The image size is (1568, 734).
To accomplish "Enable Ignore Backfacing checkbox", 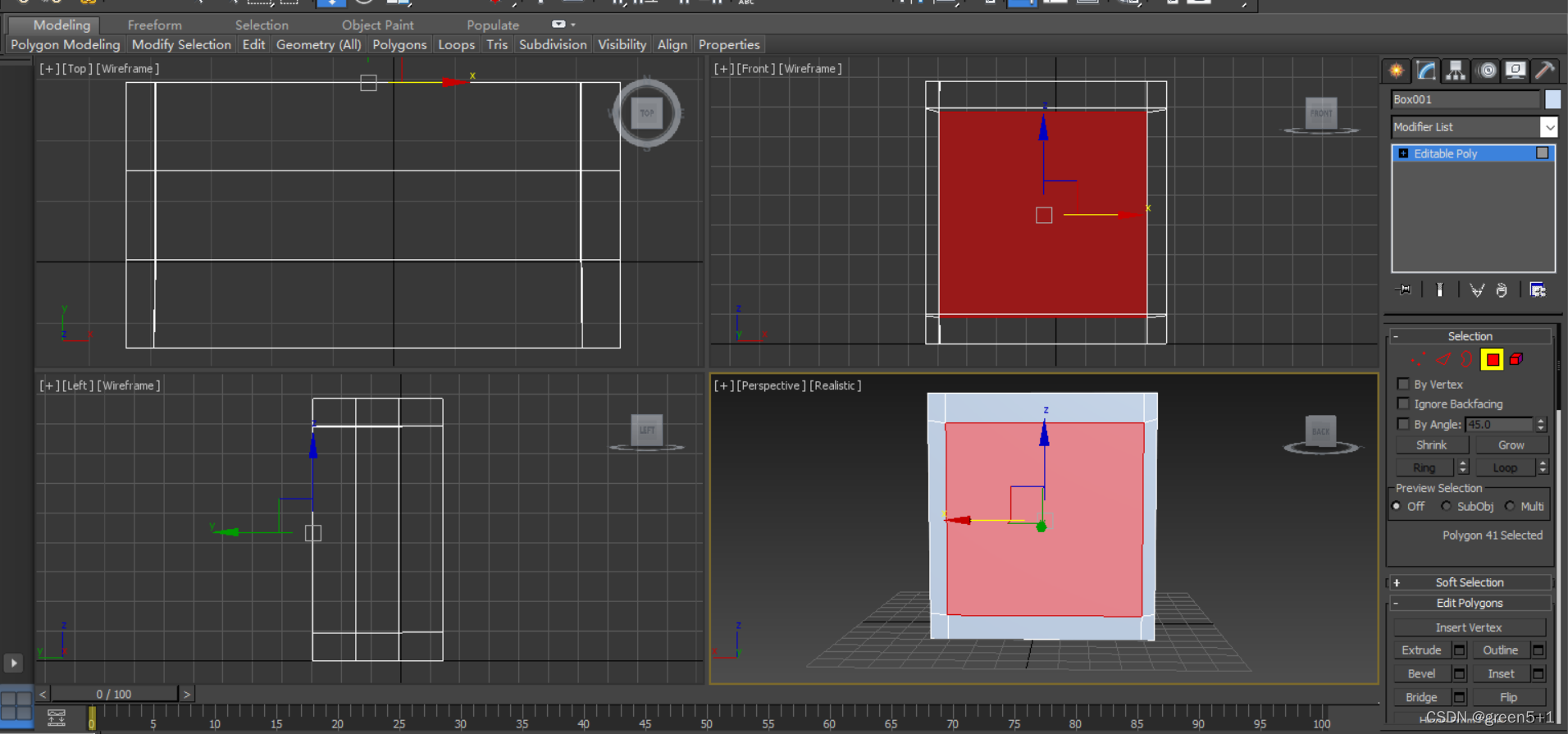I will click(x=1403, y=403).
